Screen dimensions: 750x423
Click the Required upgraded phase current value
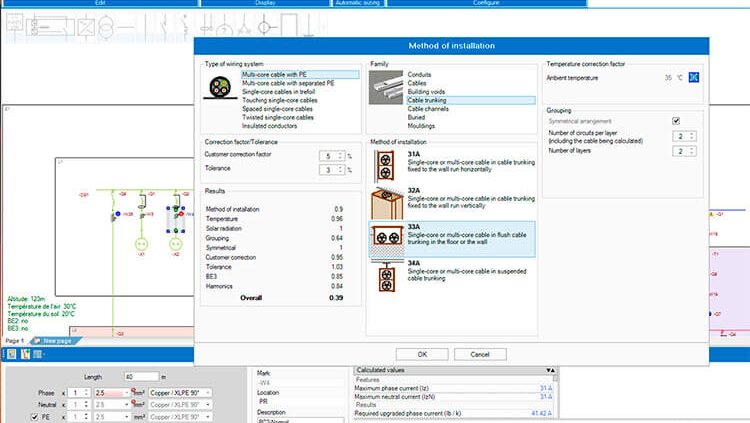[x=541, y=413]
